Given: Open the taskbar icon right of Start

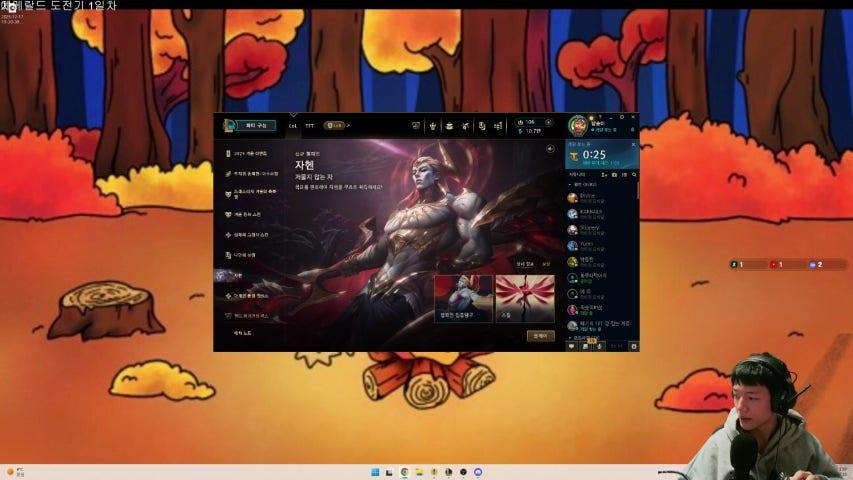Looking at the screenshot, I should click(390, 472).
